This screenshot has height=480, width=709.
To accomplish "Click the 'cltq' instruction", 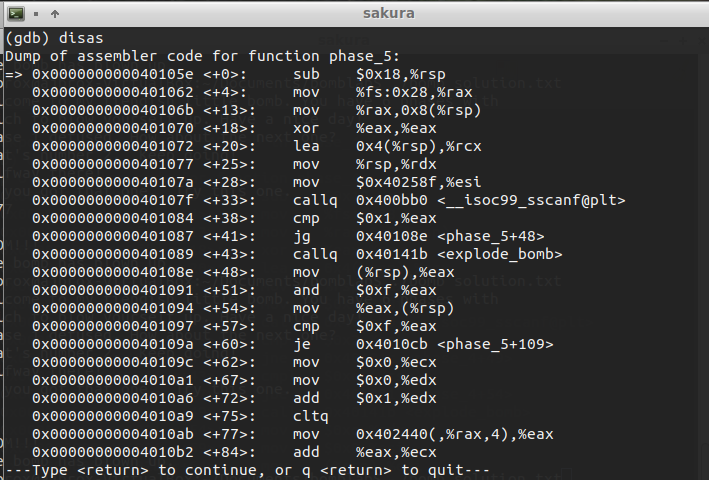I will click(x=310, y=416).
